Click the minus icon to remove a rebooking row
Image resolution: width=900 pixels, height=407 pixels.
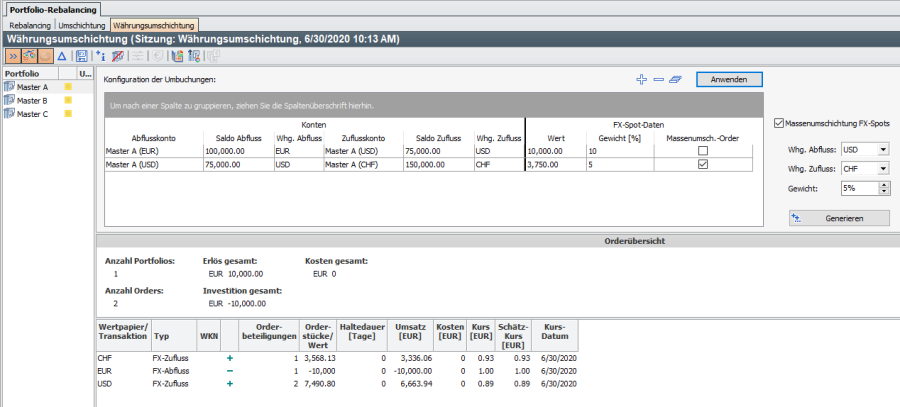(x=658, y=79)
